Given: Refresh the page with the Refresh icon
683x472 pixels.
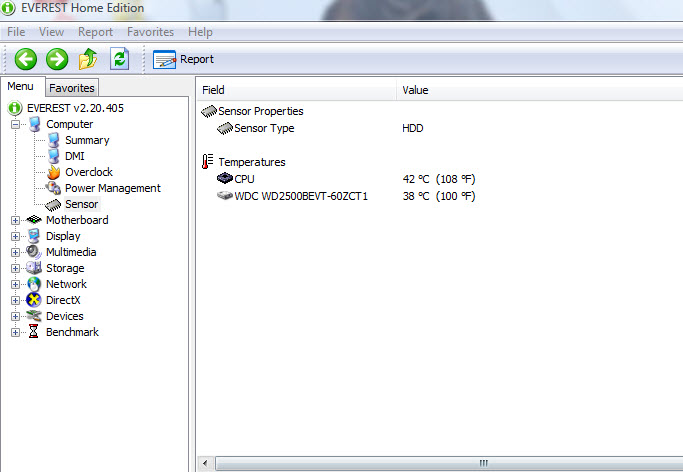Looking at the screenshot, I should [x=119, y=59].
